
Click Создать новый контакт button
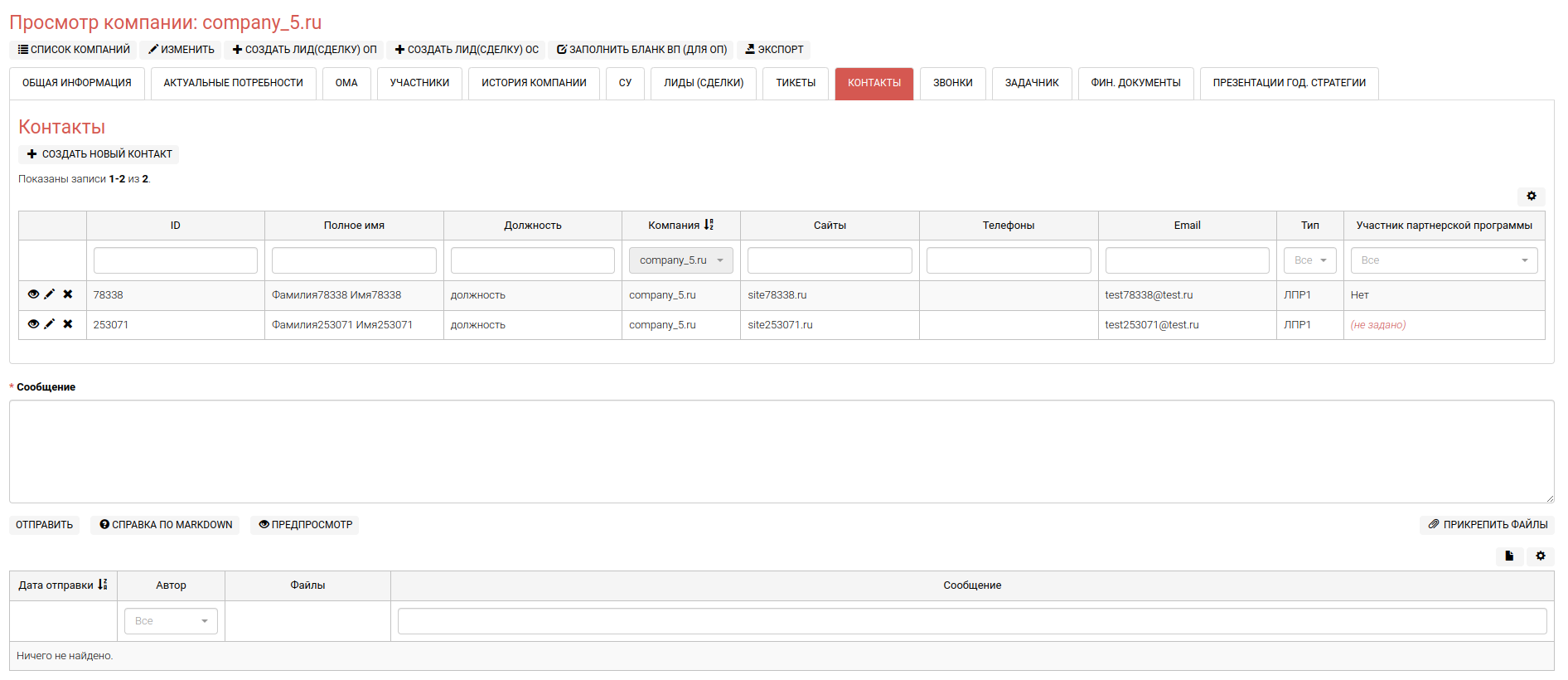pos(99,154)
